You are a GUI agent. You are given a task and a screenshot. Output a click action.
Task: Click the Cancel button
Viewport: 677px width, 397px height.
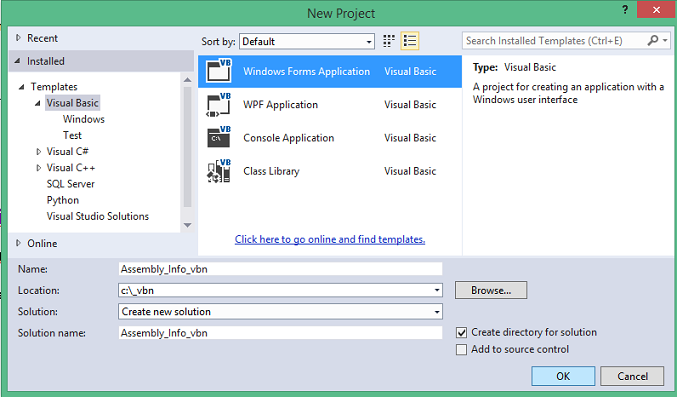coord(632,376)
